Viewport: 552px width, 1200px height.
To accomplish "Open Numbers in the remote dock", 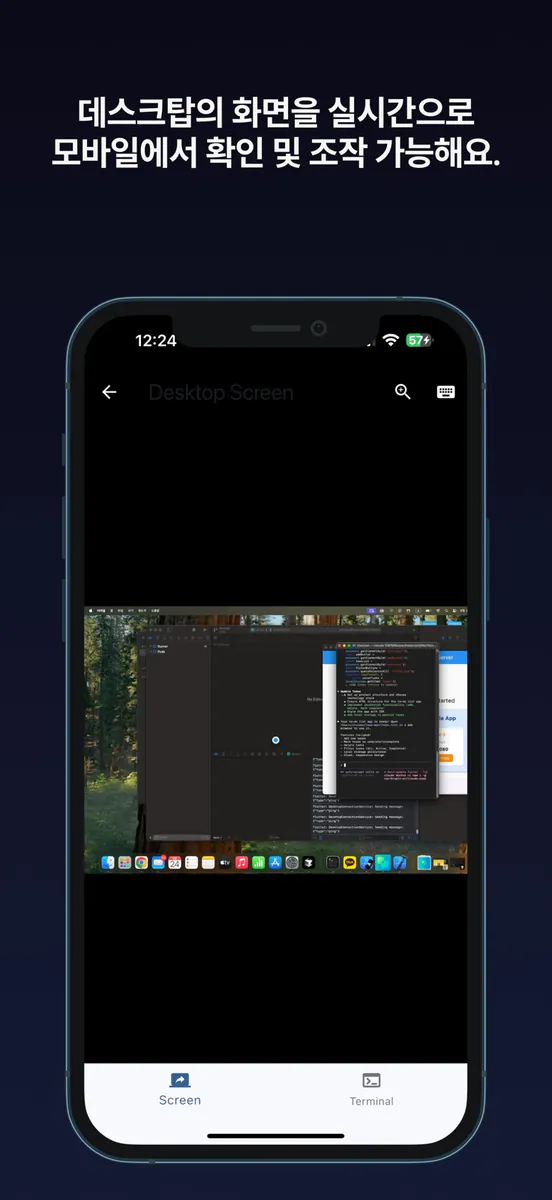I will tap(258, 863).
